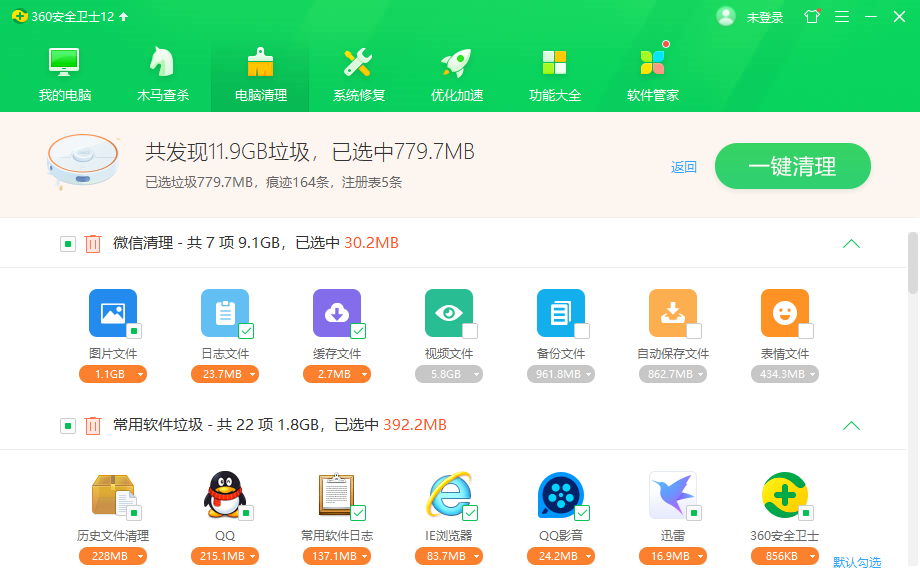
Task: Open 系统修复 tab
Action: coord(358,74)
